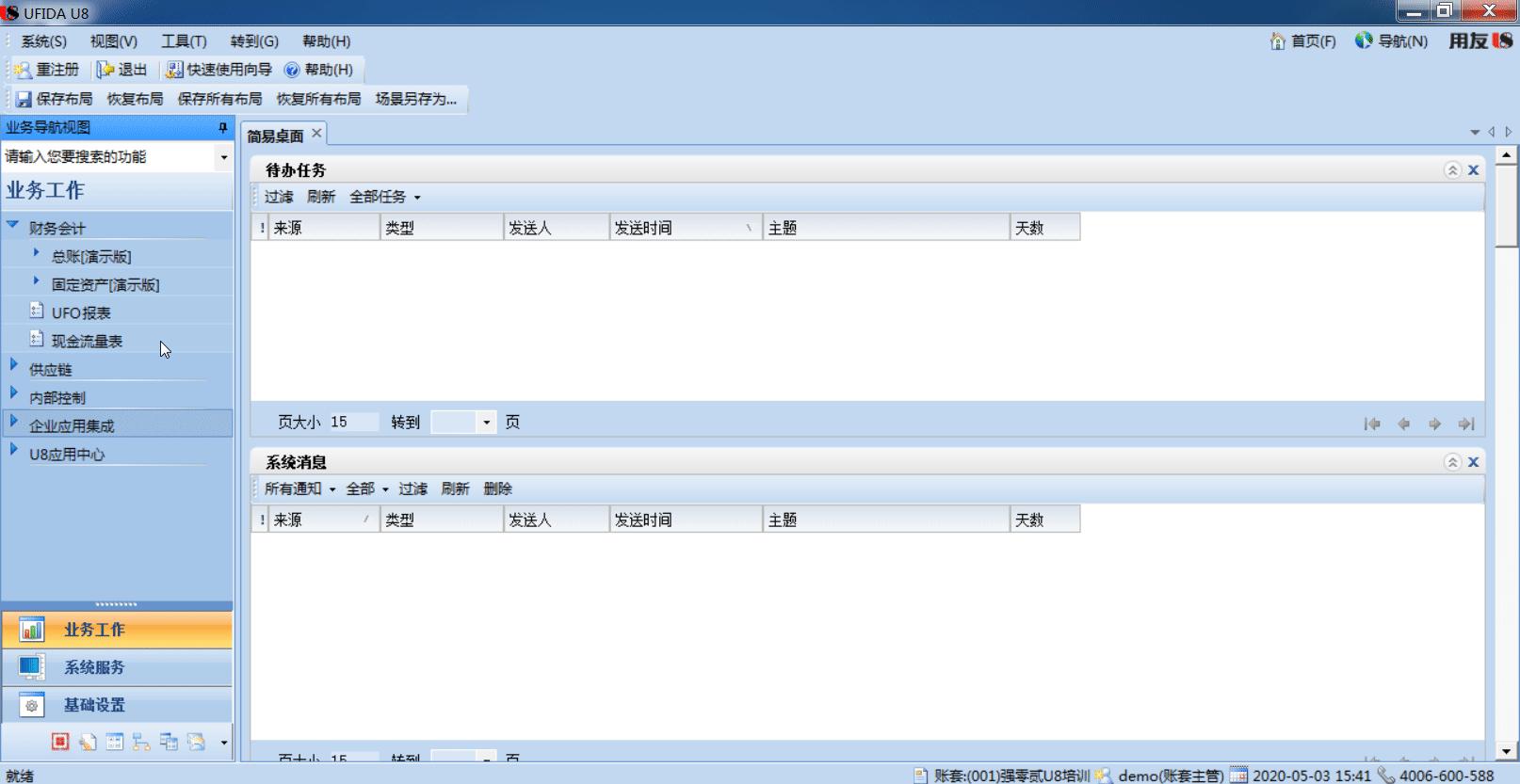This screenshot has height=784, width=1520.
Task: Click the 系统服务 monitor icon
Action: (31, 667)
